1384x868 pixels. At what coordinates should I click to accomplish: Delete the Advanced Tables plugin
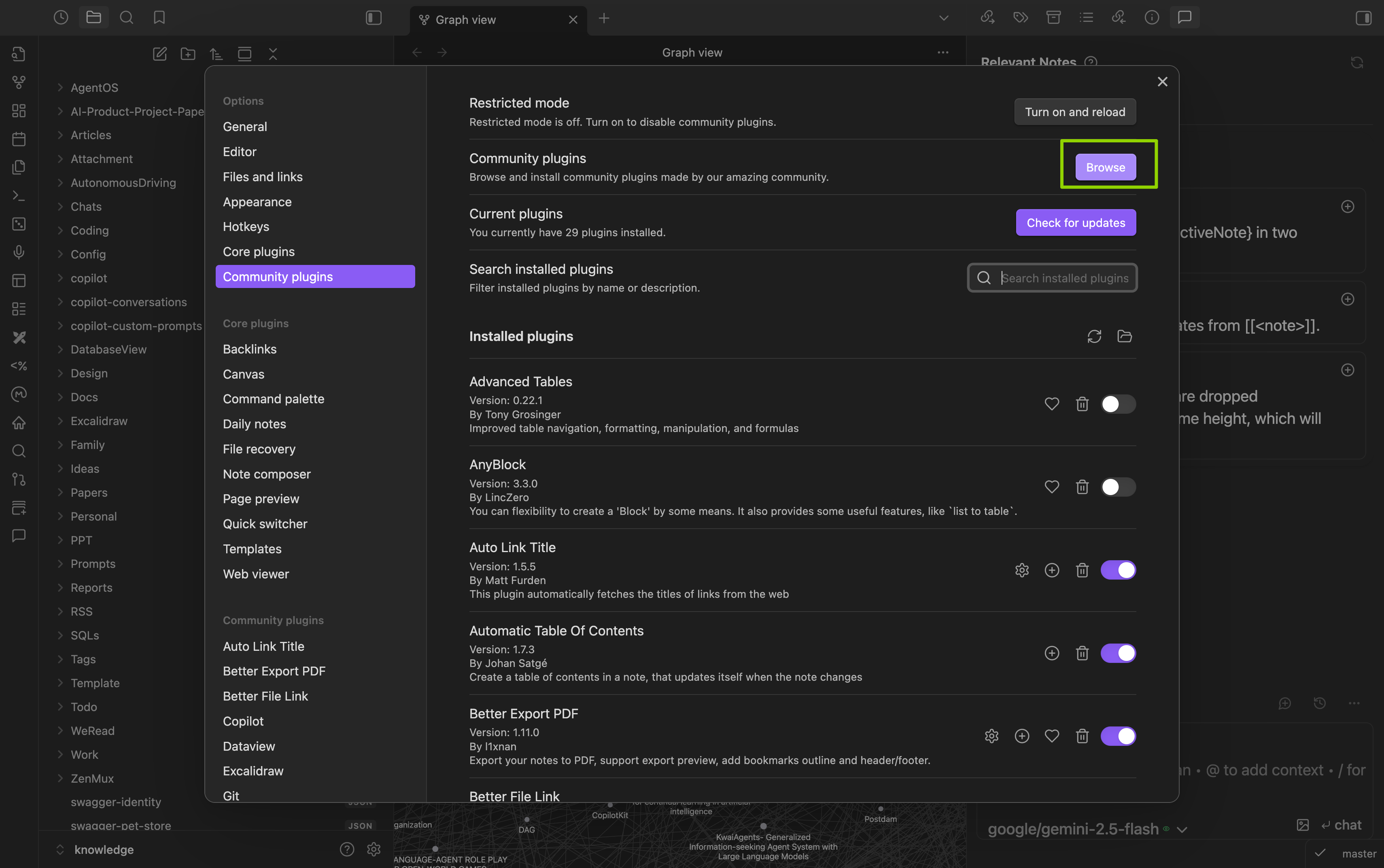[1082, 404]
